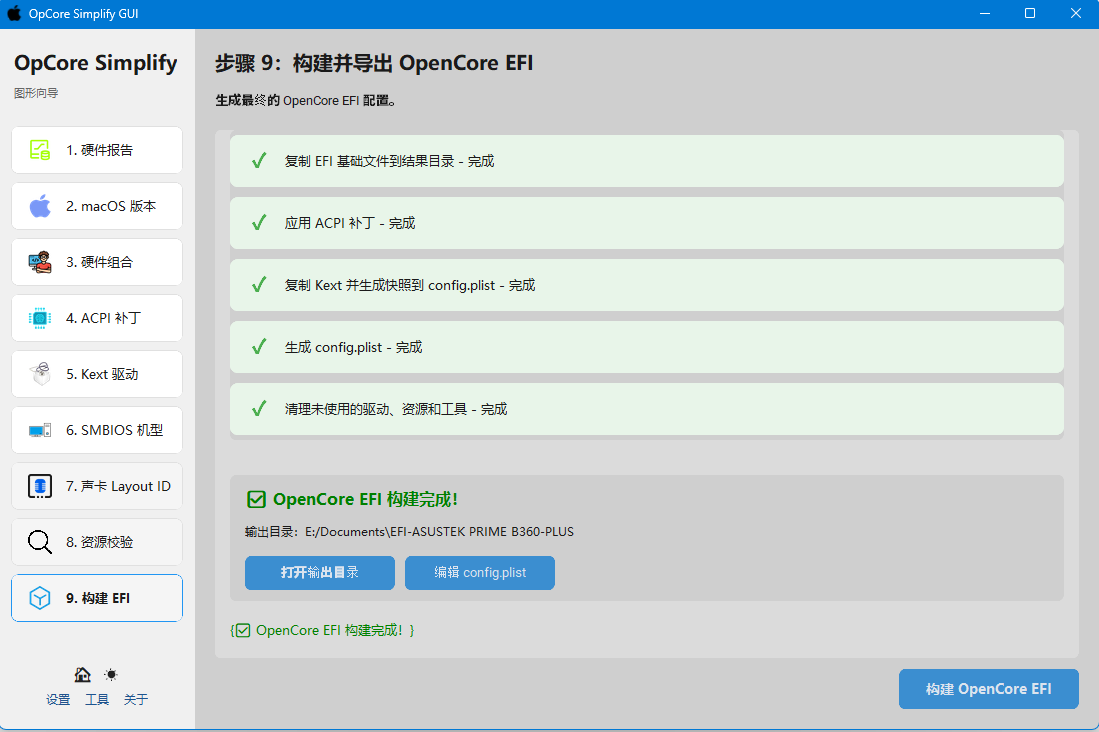Screen dimensions: 1099x732
Task: Minimize the OpCore Simplify GUI window
Action: click(x=985, y=13)
